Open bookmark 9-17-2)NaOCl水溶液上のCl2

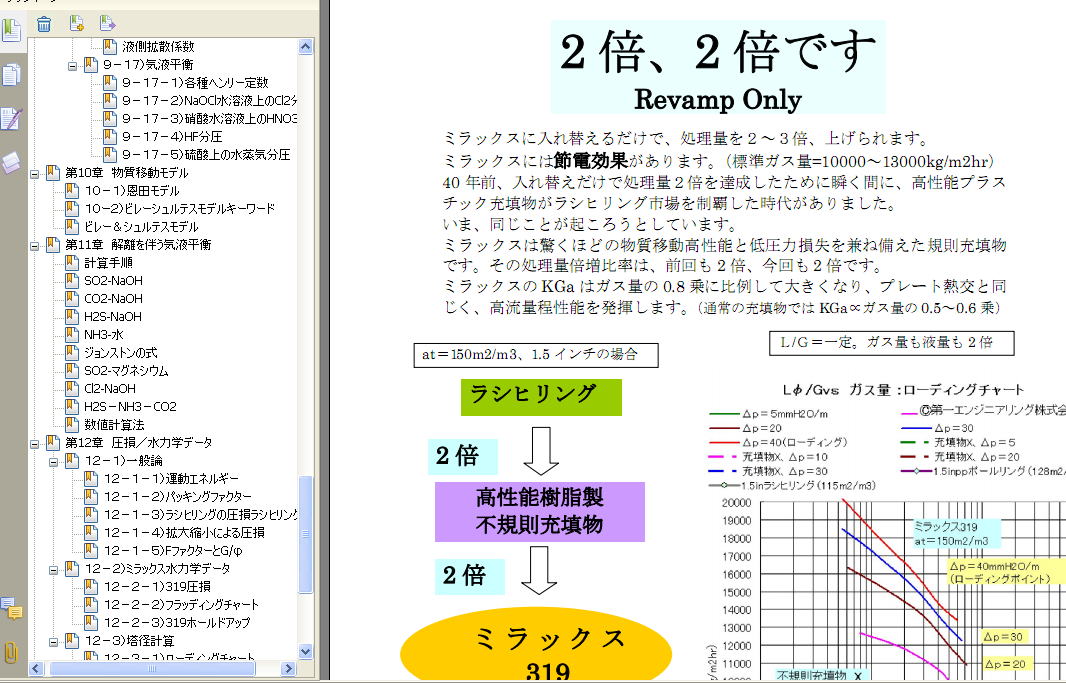[209, 101]
